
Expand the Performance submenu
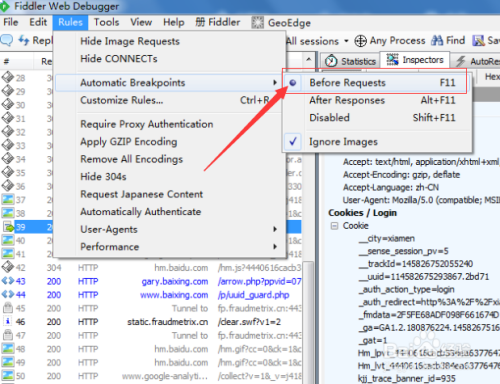tap(170, 247)
